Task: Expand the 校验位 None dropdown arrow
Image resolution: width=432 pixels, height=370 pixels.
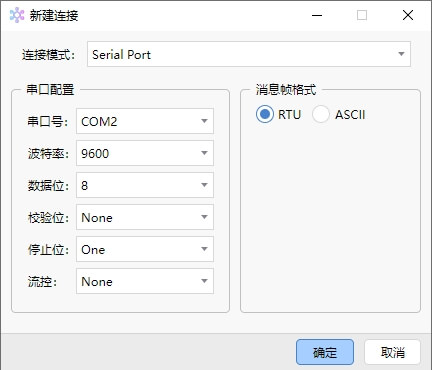Action: 204,217
